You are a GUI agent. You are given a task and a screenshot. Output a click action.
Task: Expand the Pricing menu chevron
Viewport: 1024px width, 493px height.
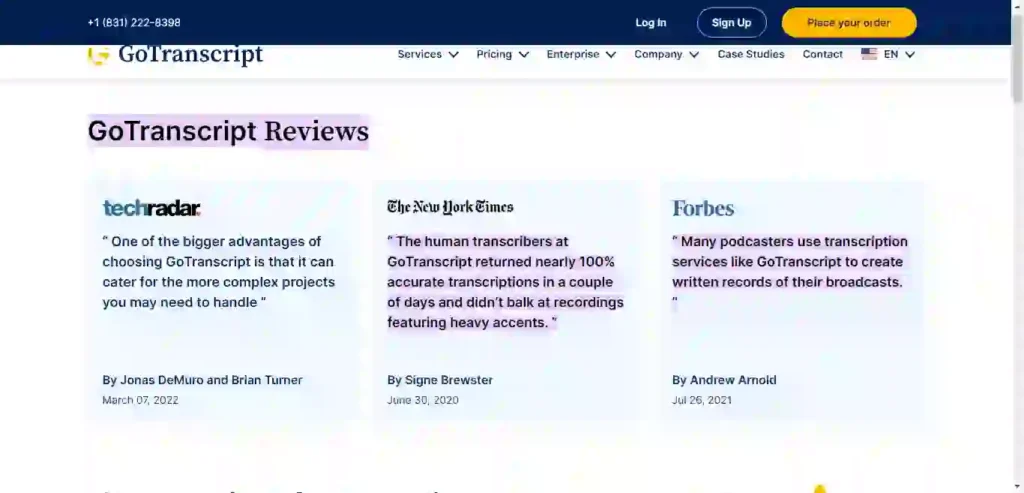[524, 55]
